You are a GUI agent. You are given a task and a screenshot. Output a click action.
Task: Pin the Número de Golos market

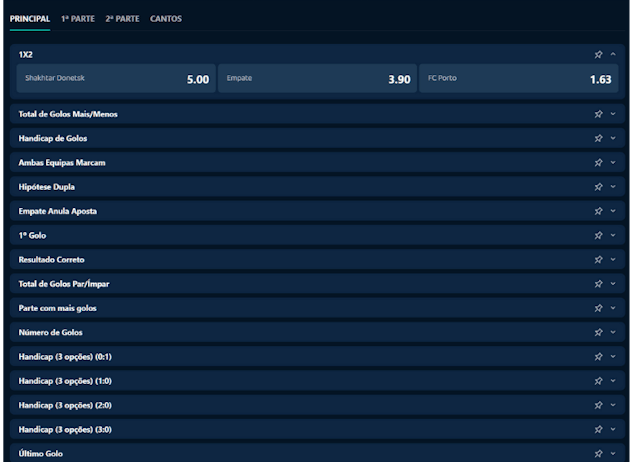point(598,332)
